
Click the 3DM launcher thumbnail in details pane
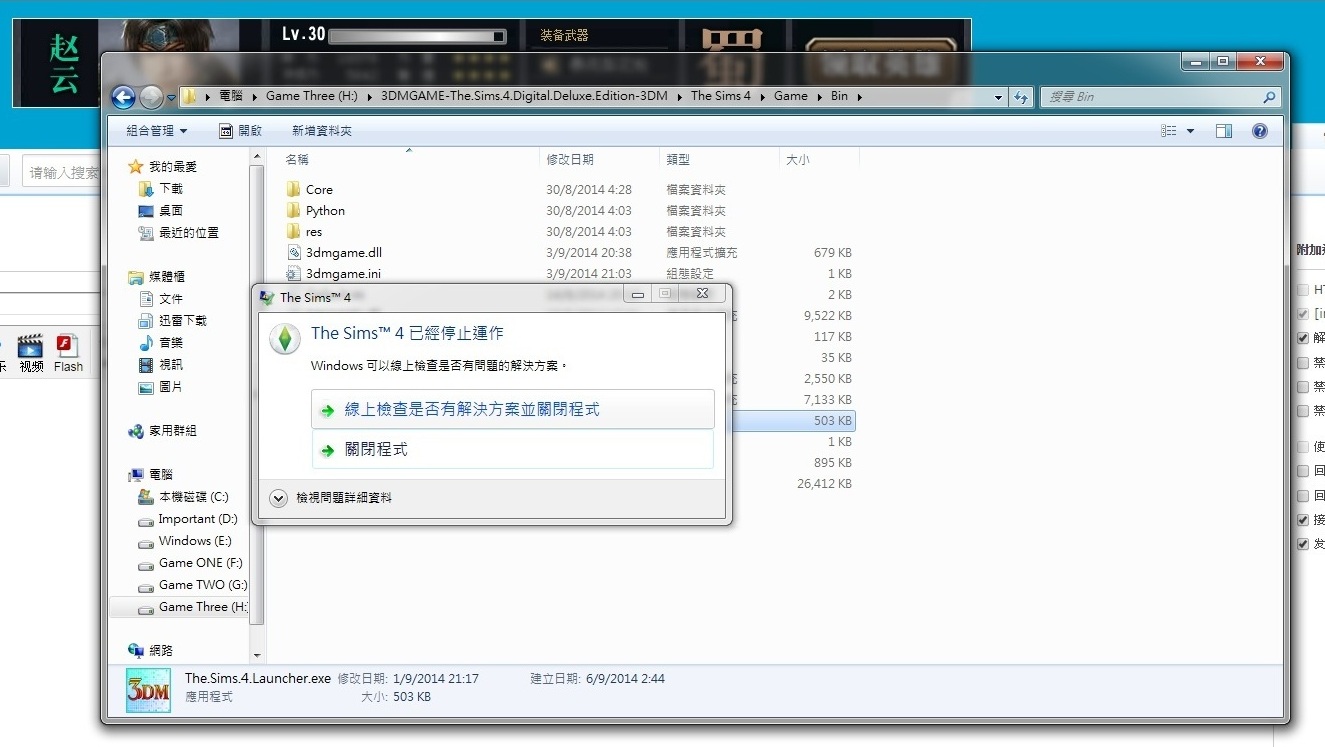pyautogui.click(x=148, y=690)
